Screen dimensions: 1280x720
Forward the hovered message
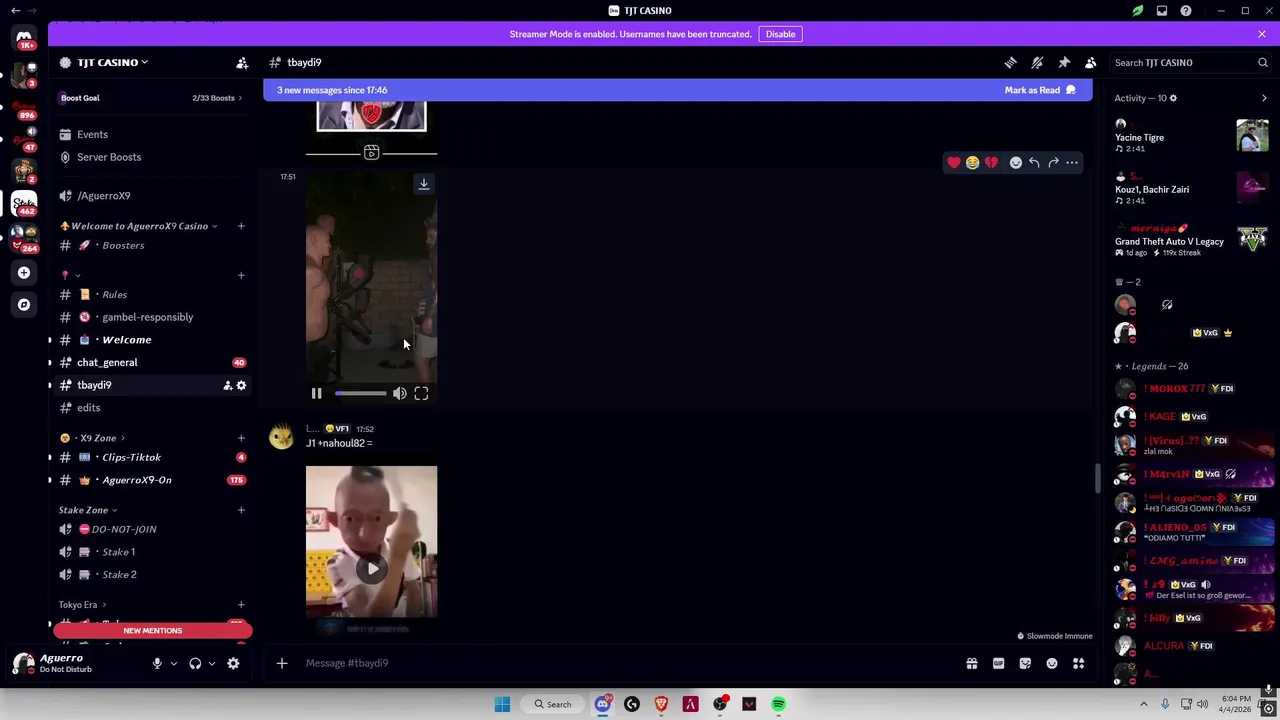coord(1053,162)
